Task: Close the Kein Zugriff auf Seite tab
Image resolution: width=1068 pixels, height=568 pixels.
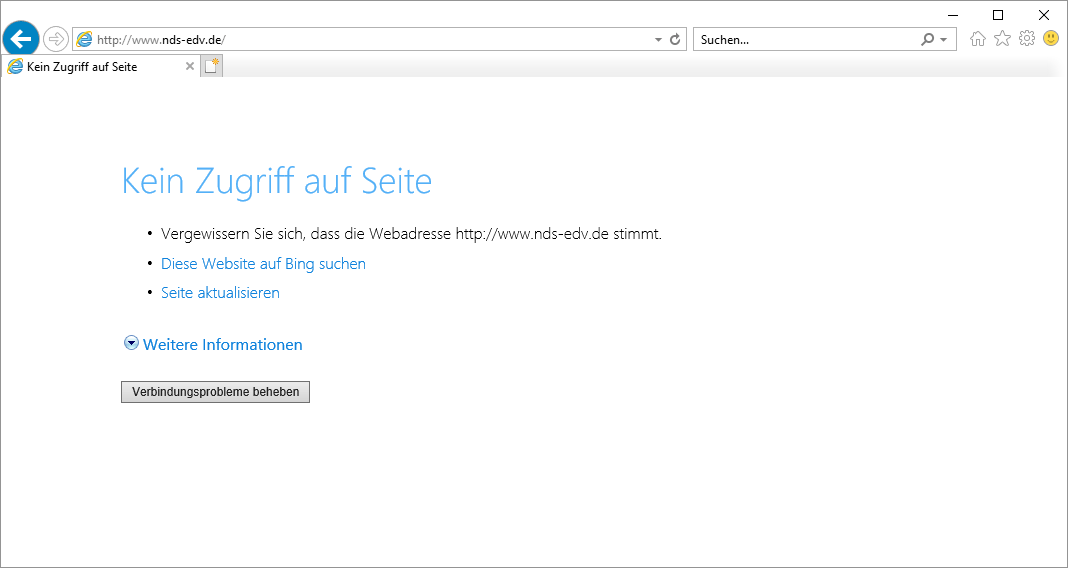Action: tap(190, 67)
